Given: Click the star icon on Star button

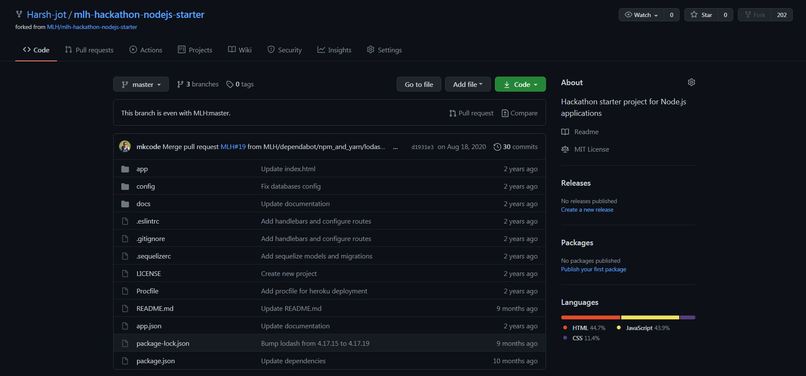Looking at the screenshot, I should (694, 15).
